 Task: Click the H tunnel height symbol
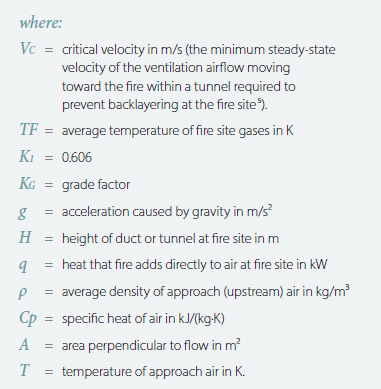25,237
